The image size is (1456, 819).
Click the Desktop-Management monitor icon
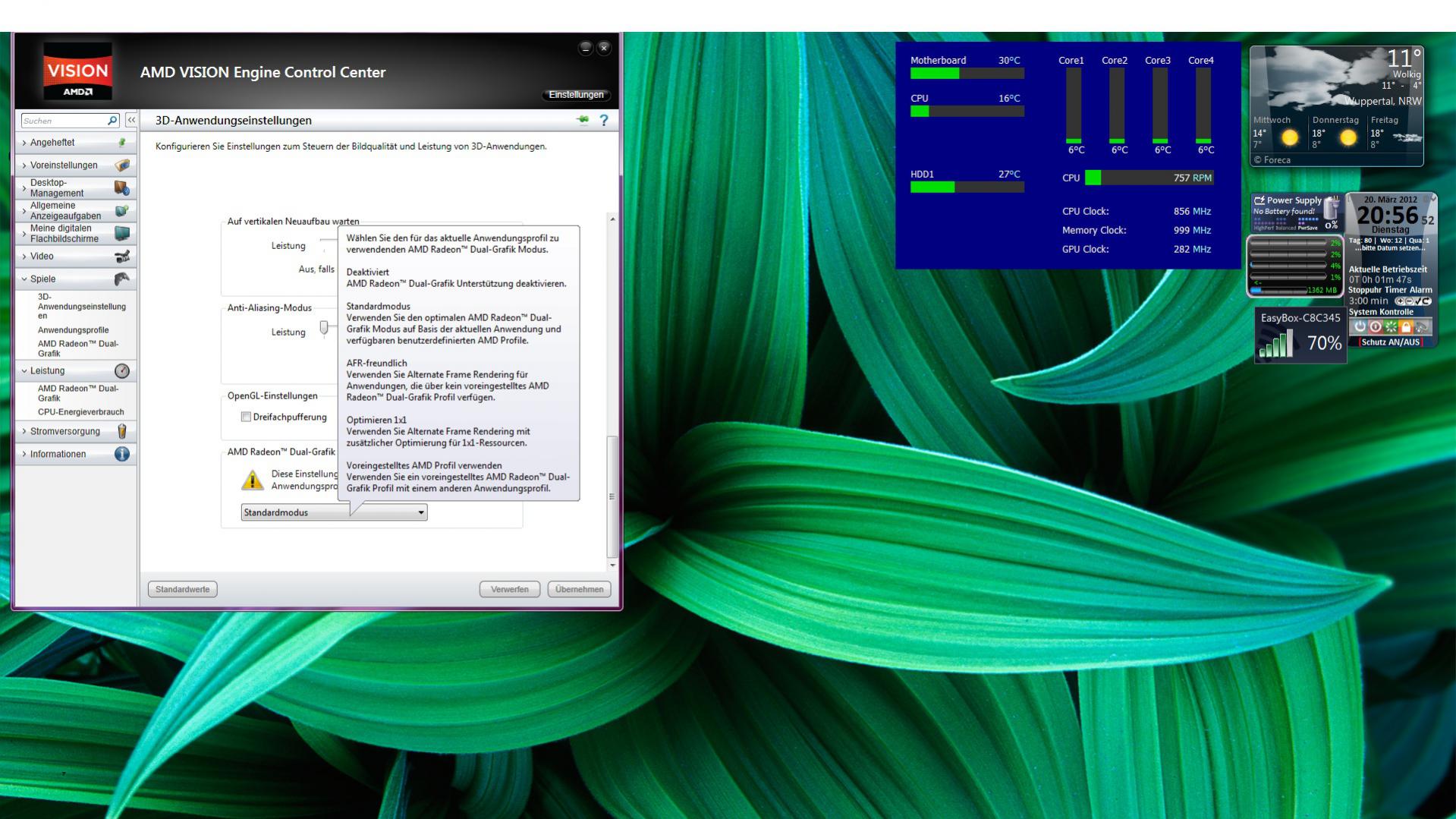pyautogui.click(x=121, y=187)
